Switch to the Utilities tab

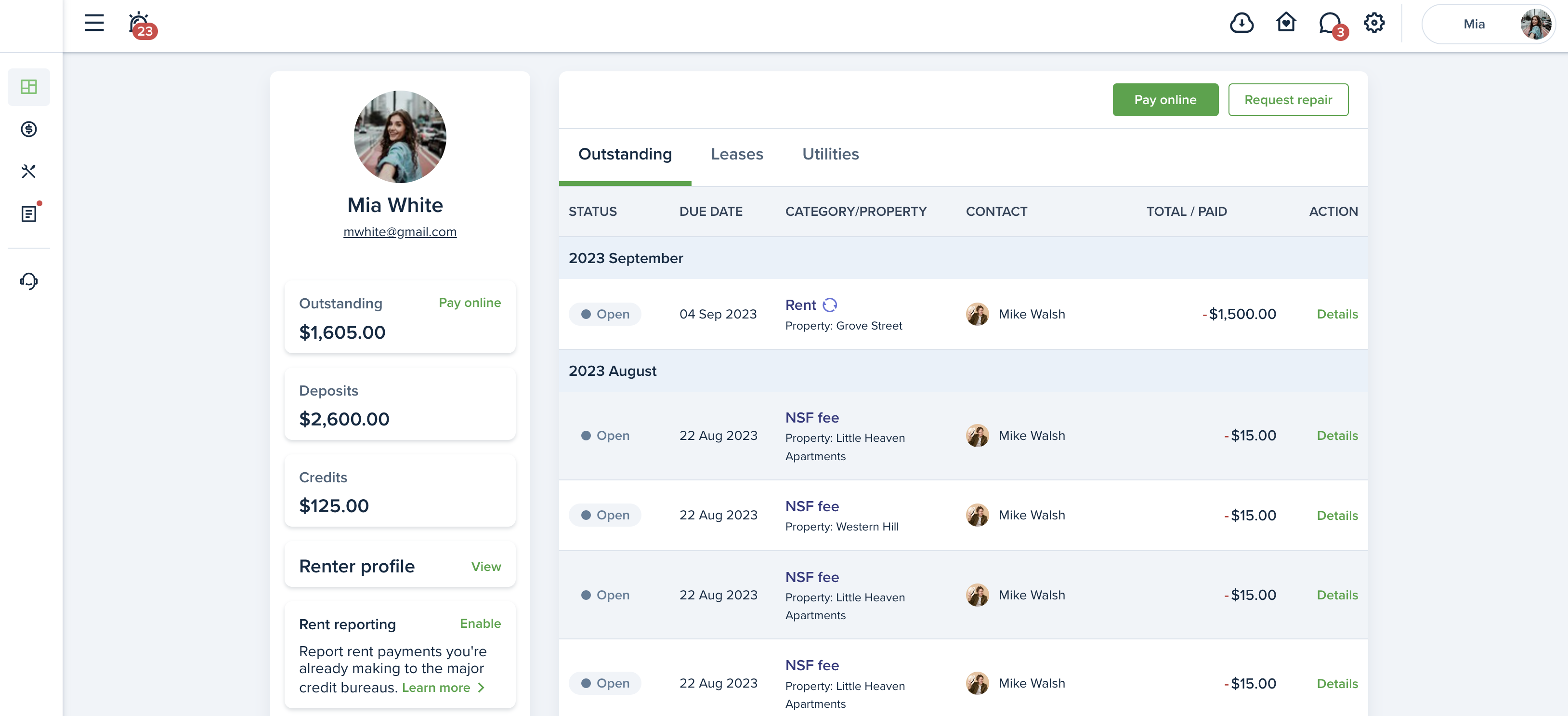[830, 155]
